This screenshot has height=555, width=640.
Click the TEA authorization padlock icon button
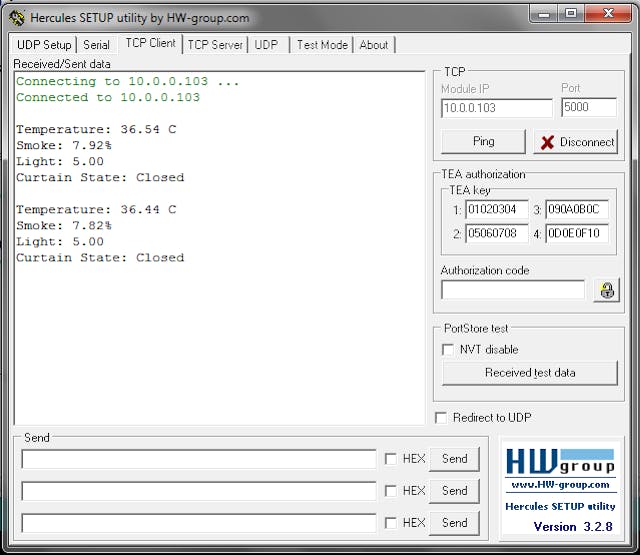607,290
